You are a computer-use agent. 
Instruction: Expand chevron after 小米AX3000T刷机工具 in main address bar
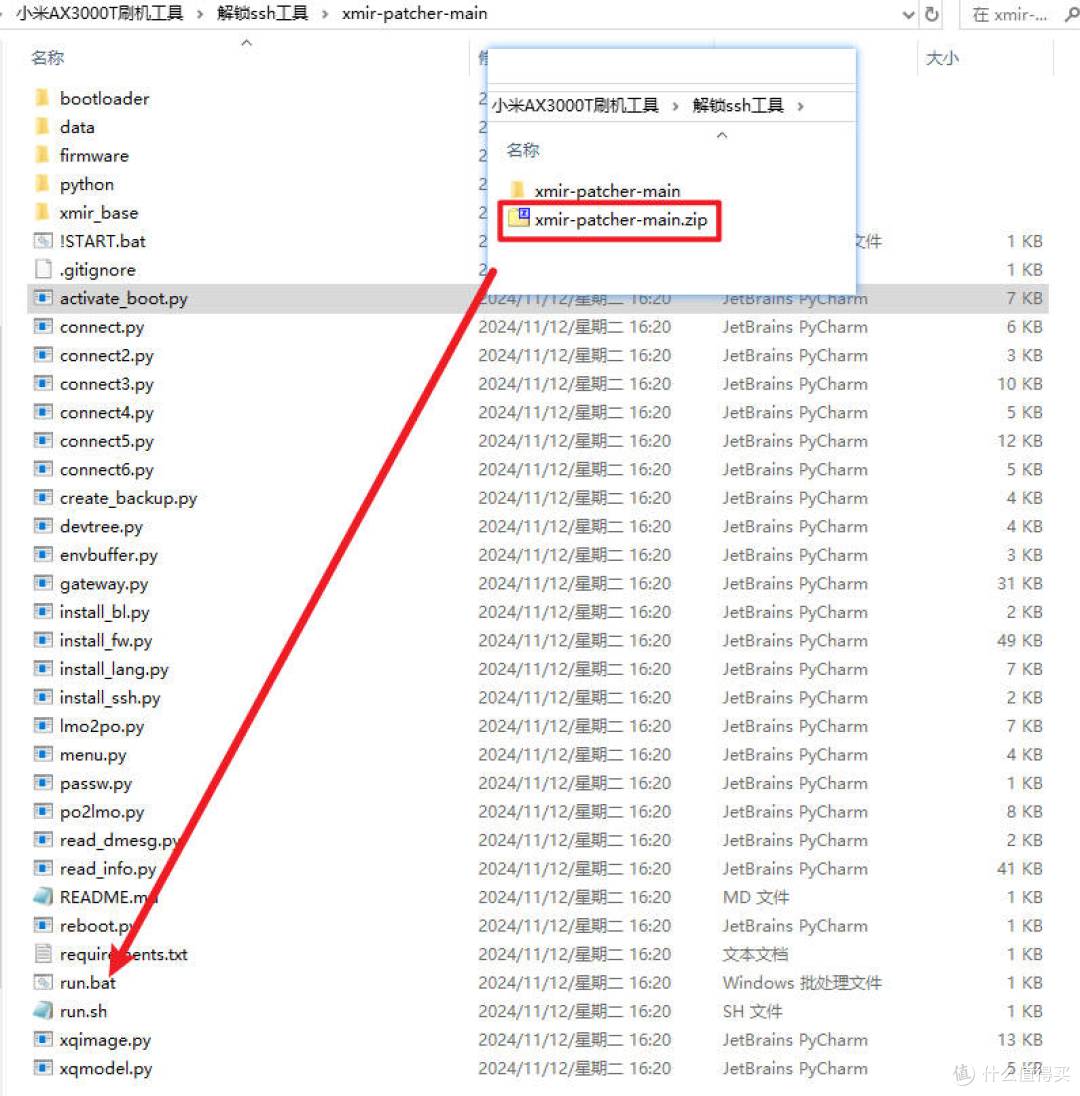click(200, 14)
